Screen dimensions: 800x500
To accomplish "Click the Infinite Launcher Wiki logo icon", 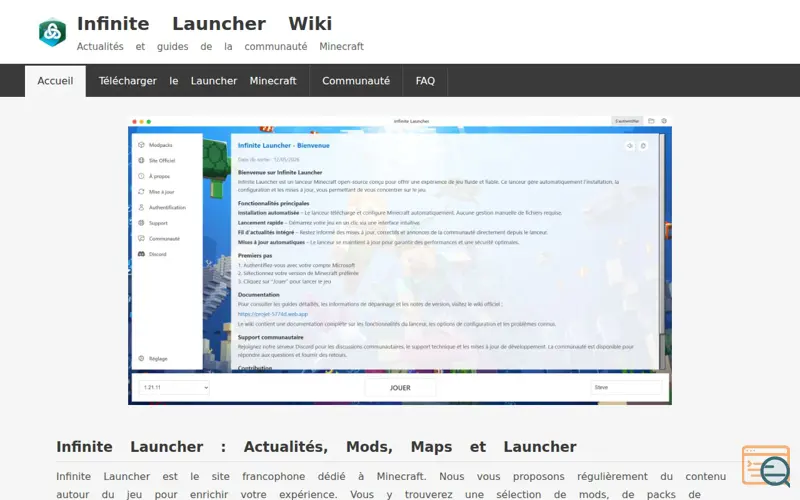I will coord(53,33).
